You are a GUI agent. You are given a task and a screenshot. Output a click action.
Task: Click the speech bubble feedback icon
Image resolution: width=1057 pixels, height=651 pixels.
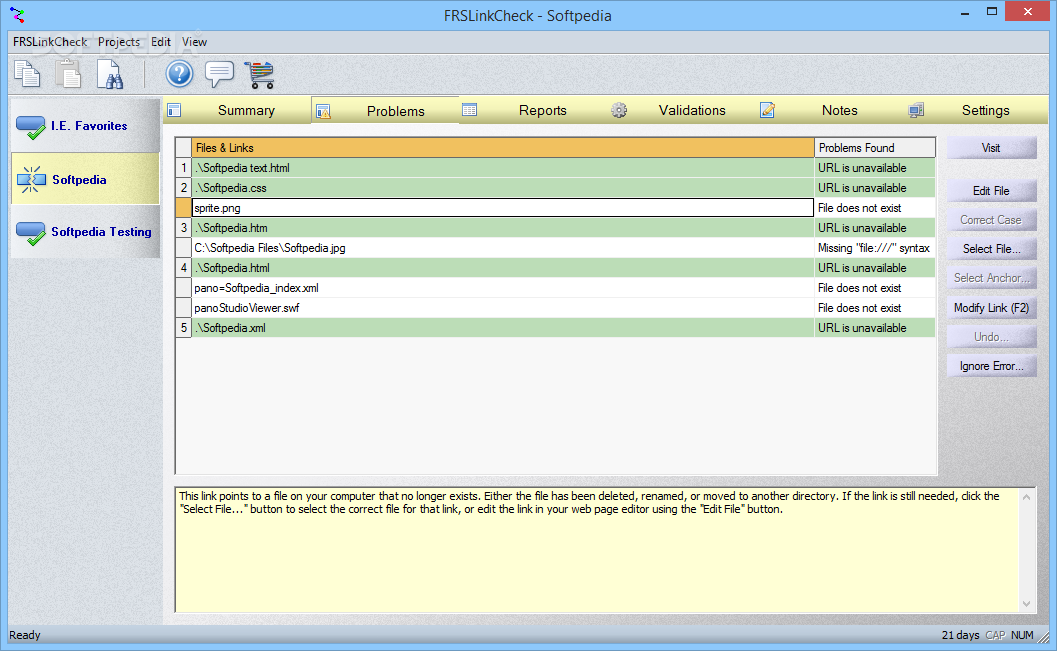pos(219,74)
